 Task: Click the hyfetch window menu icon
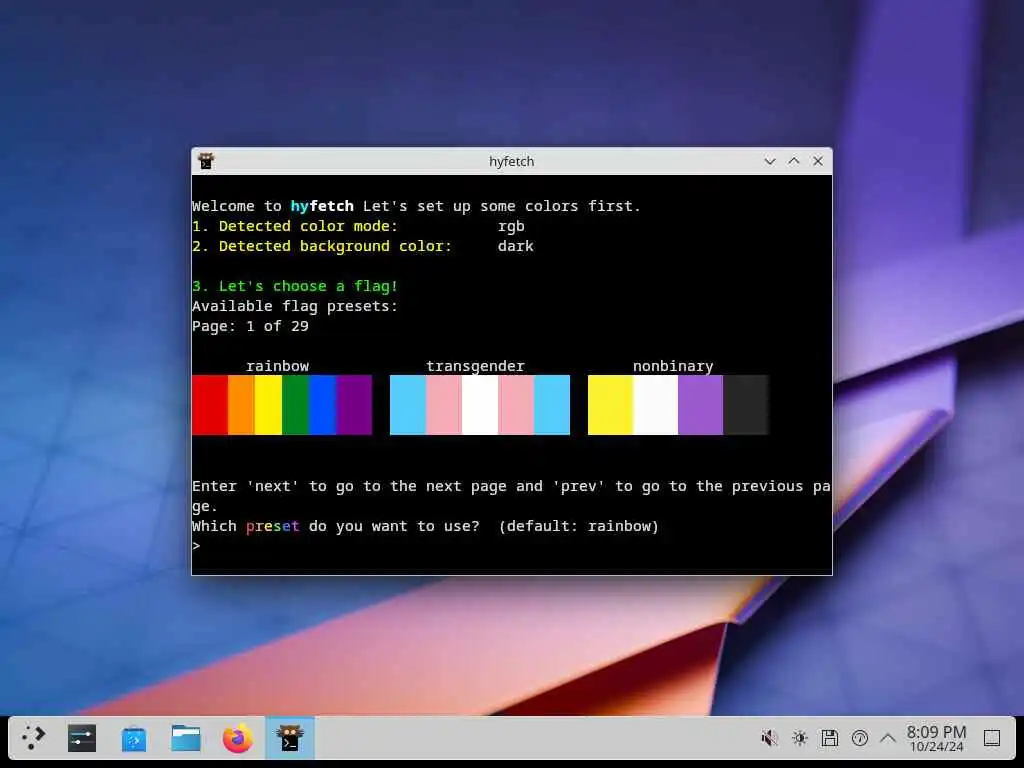[206, 161]
